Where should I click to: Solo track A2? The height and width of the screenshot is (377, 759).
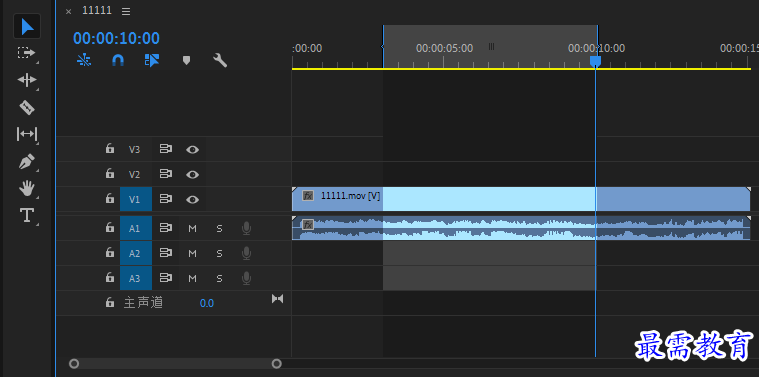(219, 253)
